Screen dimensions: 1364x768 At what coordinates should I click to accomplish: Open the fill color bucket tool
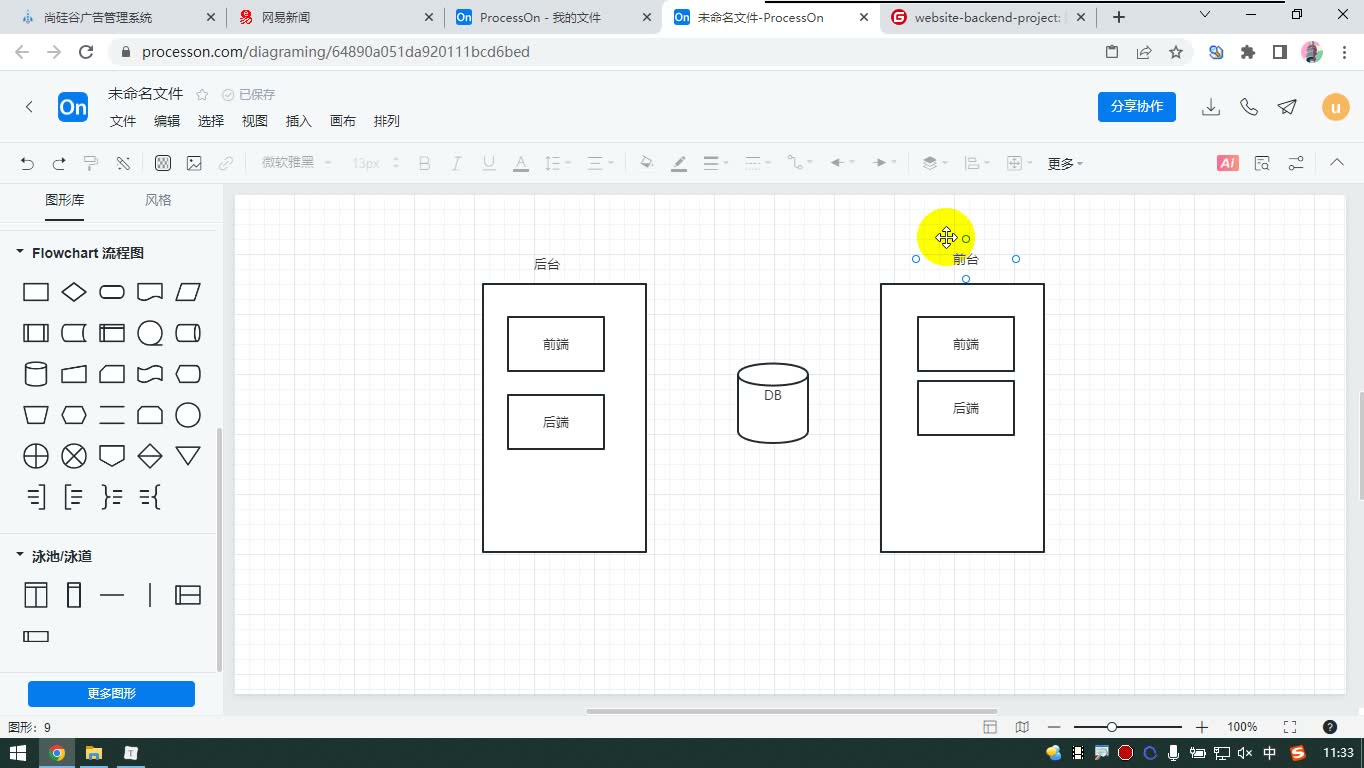646,163
